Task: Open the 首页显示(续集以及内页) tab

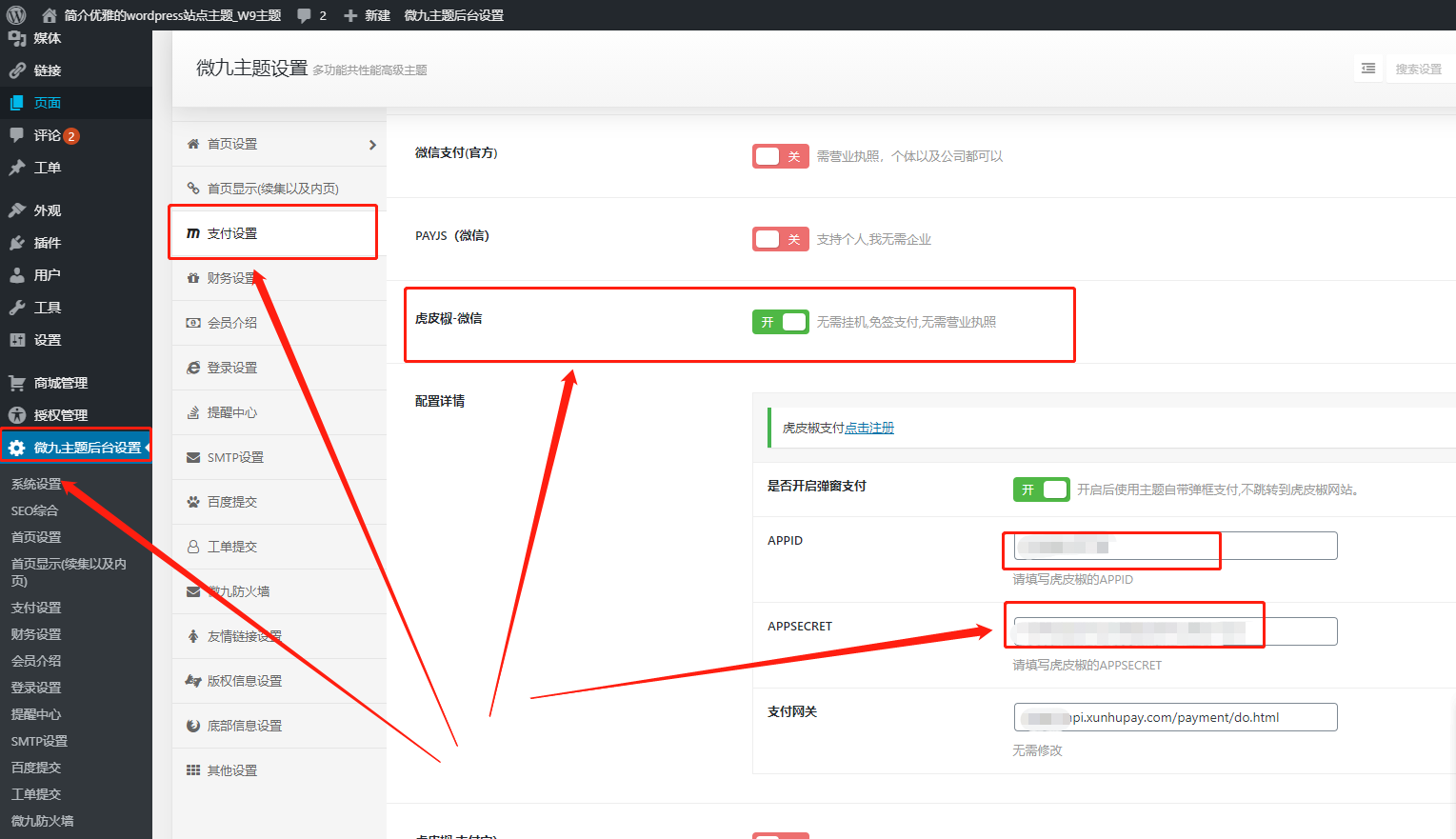Action: [279, 189]
